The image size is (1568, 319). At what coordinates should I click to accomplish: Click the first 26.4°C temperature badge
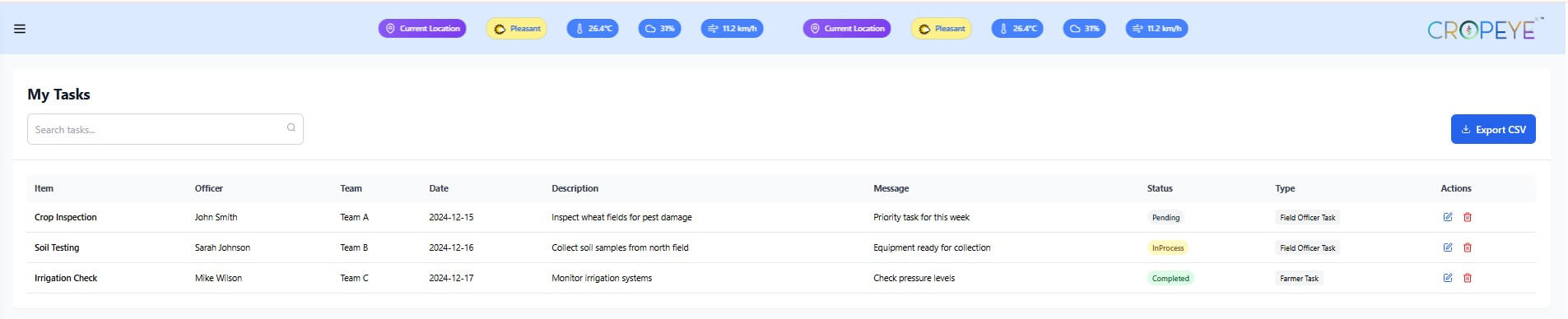click(593, 29)
